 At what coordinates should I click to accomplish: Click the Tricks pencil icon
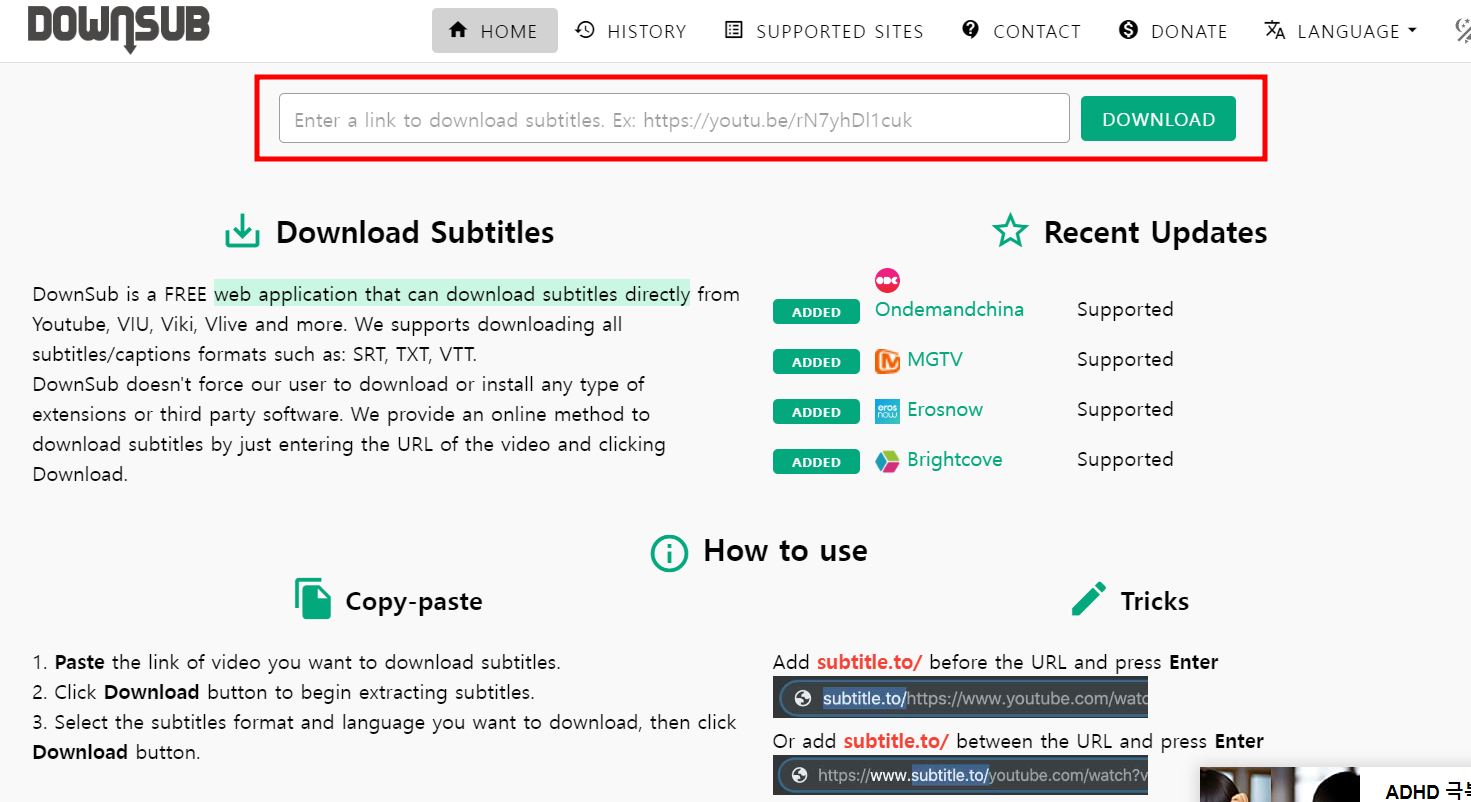[1089, 599]
